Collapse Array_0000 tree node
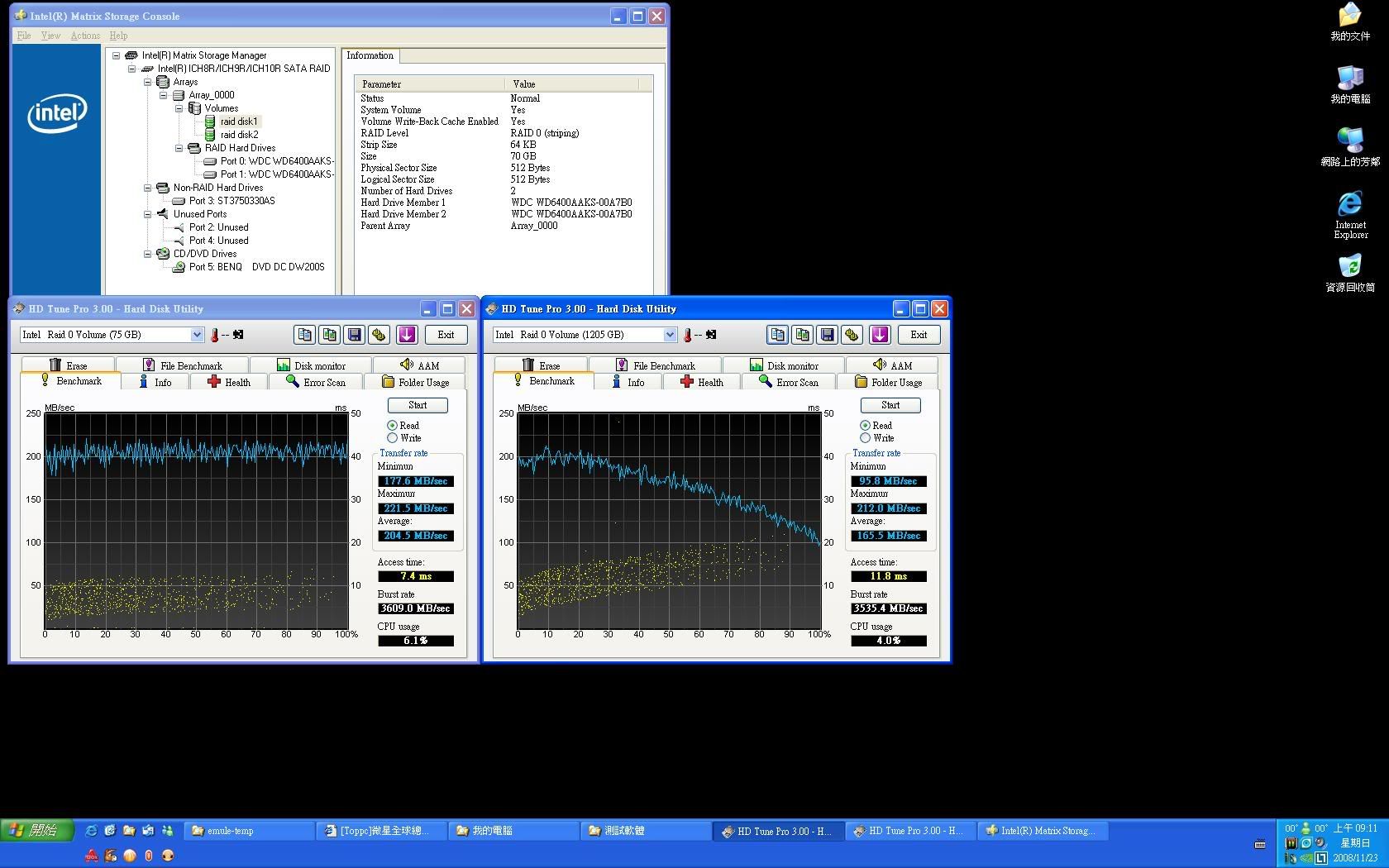Screen dimensions: 1389x868 (x=163, y=95)
